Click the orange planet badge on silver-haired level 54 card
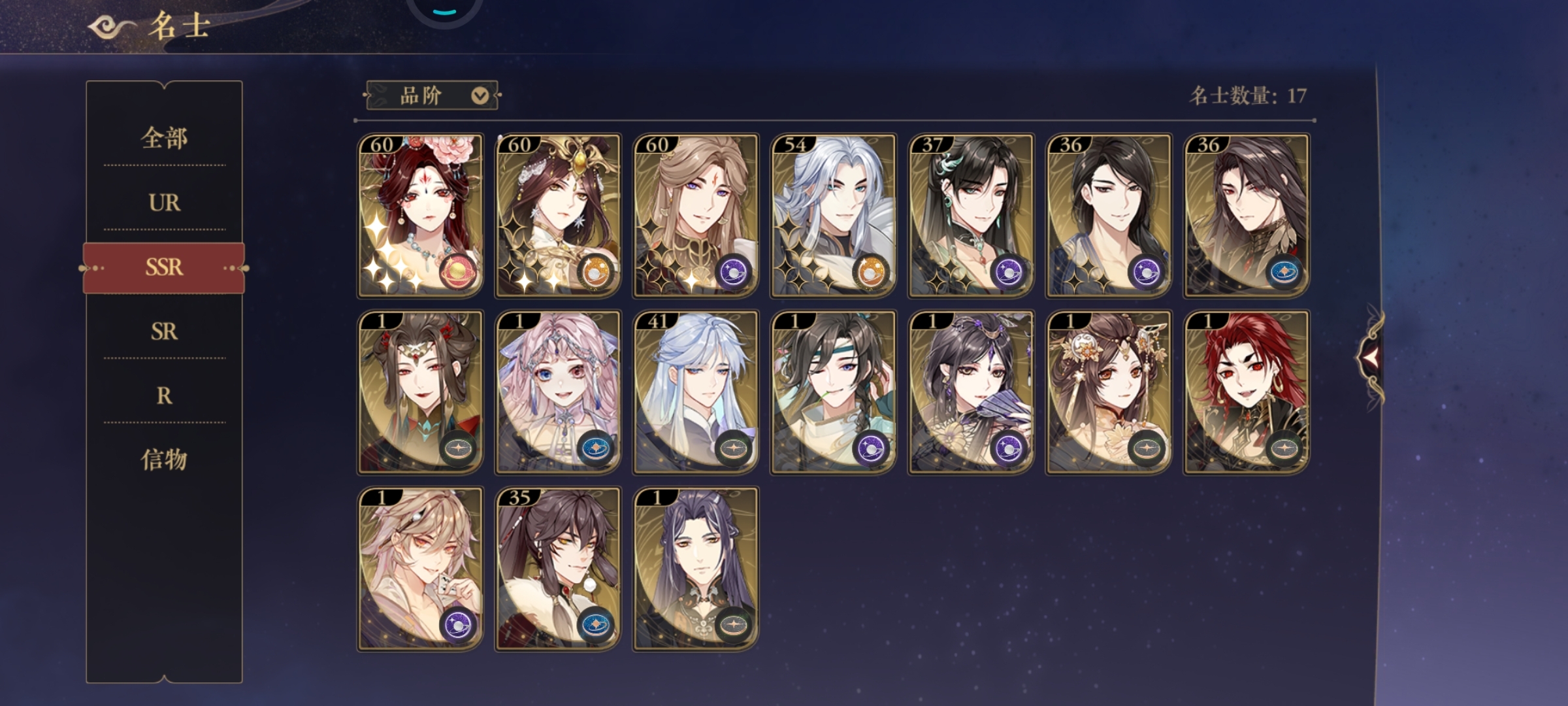 (x=870, y=272)
